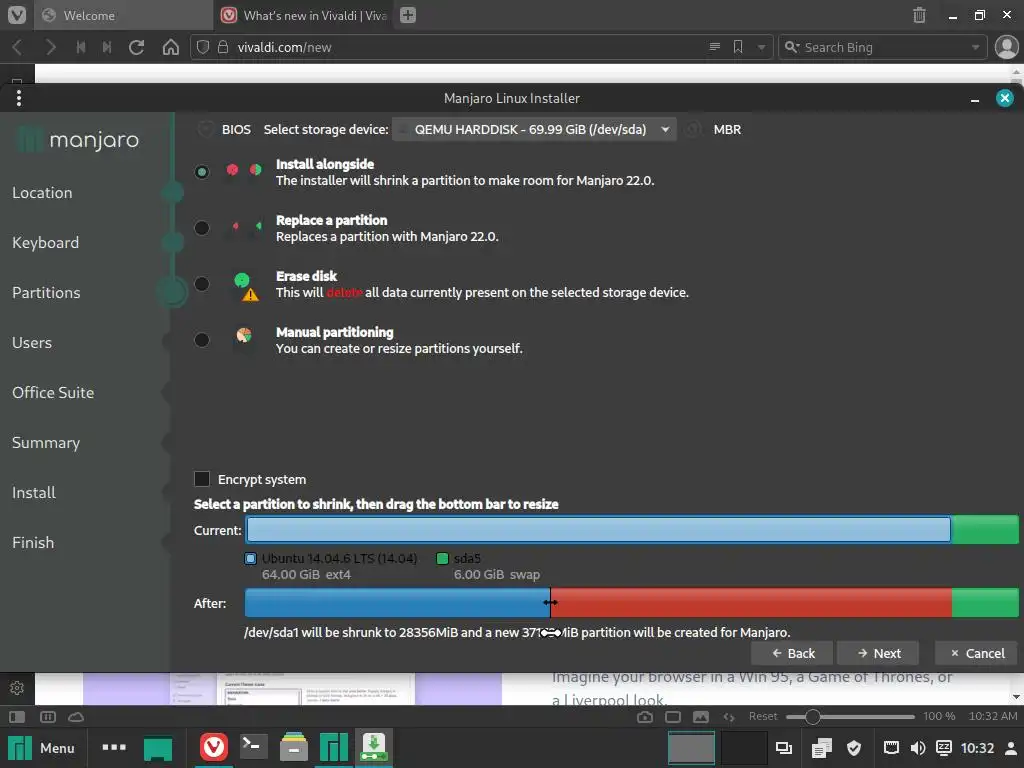Open Vivaldi settings gear in side panel

pos(17,688)
